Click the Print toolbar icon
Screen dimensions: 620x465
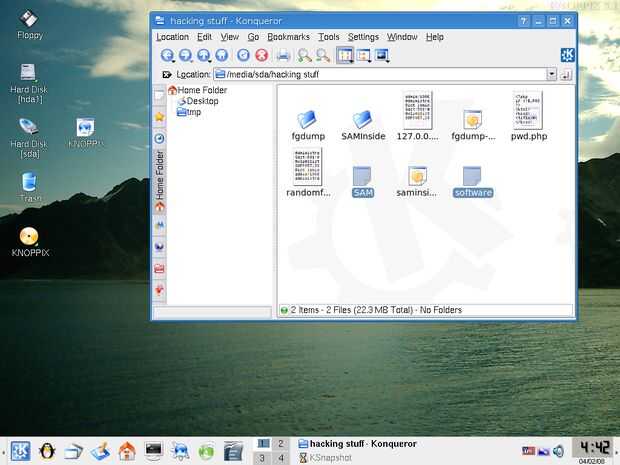coord(283,55)
